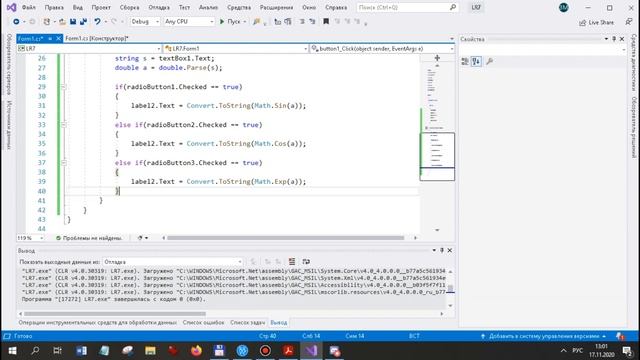Show properties categorized in Свойства panel
The width and height of the screenshot is (640, 360).
(x=465, y=62)
